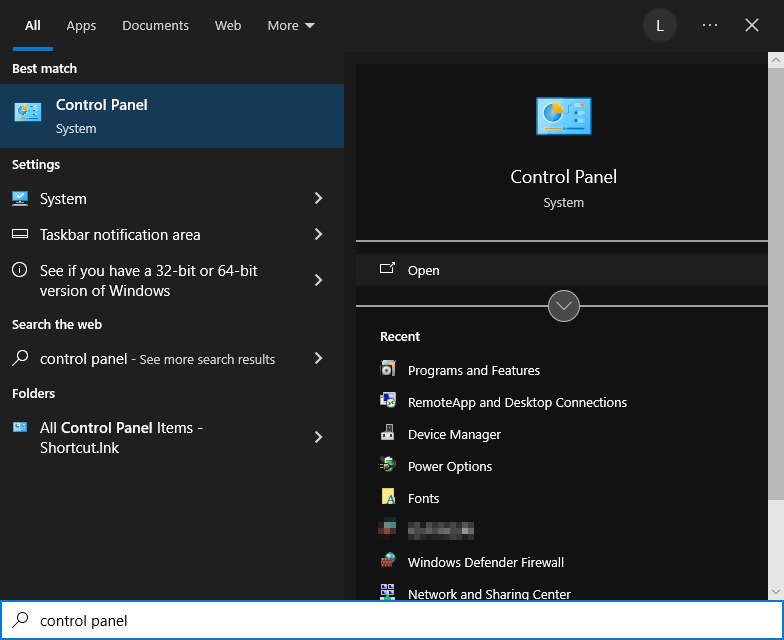Open RemoteApp and Desktop Connections
The height and width of the screenshot is (640, 784).
click(x=517, y=402)
